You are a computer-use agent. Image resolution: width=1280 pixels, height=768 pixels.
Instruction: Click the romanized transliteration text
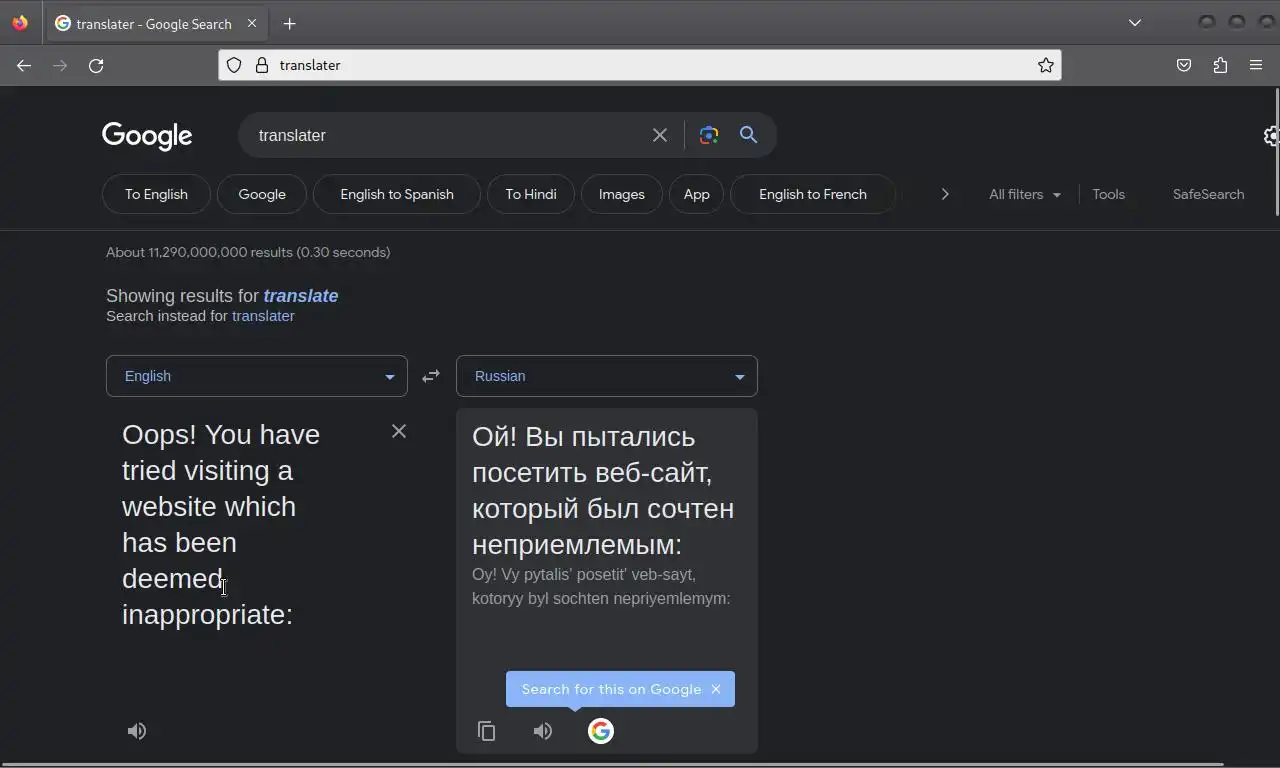(601, 586)
